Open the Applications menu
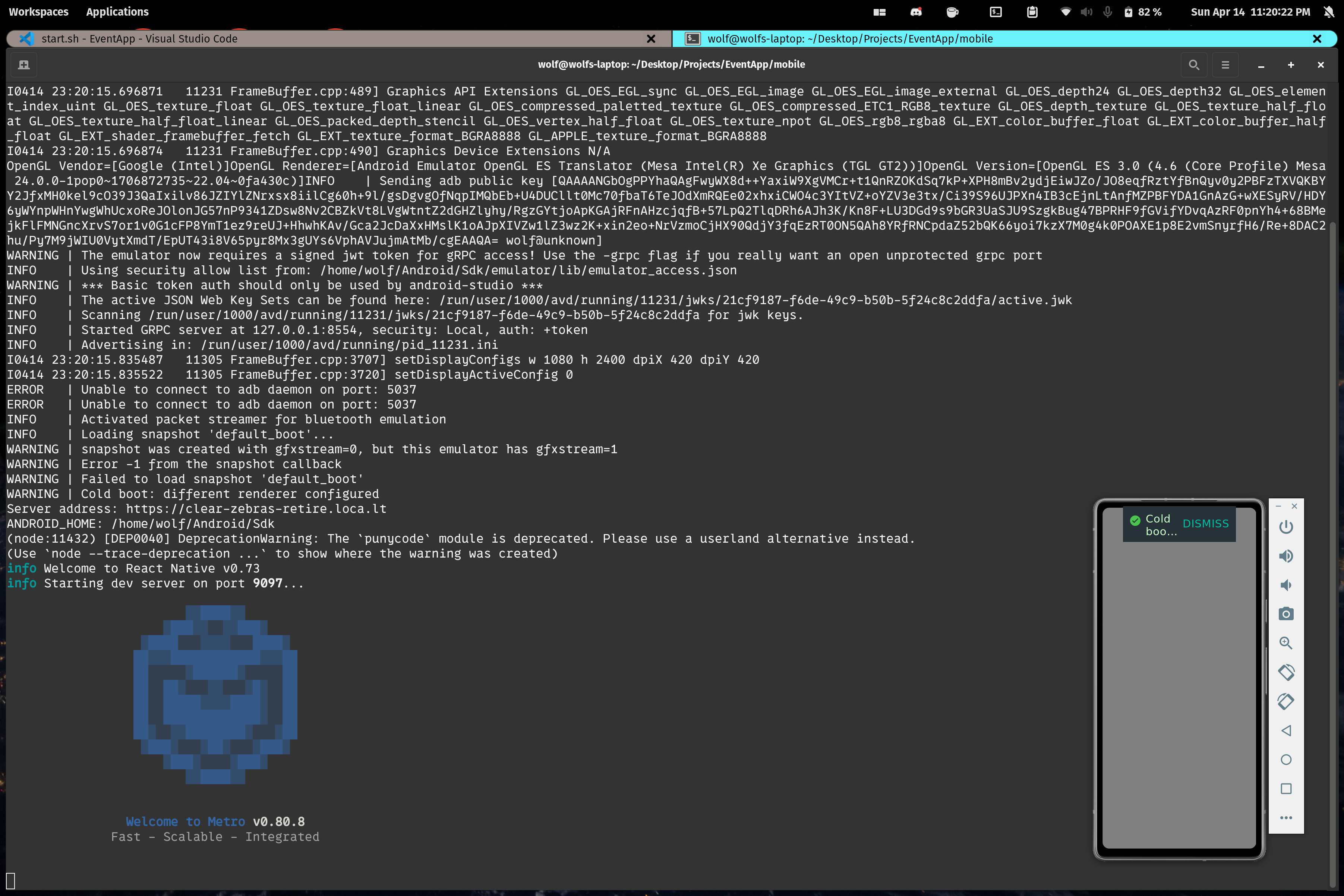Viewport: 1344px width, 896px height. 117,12
